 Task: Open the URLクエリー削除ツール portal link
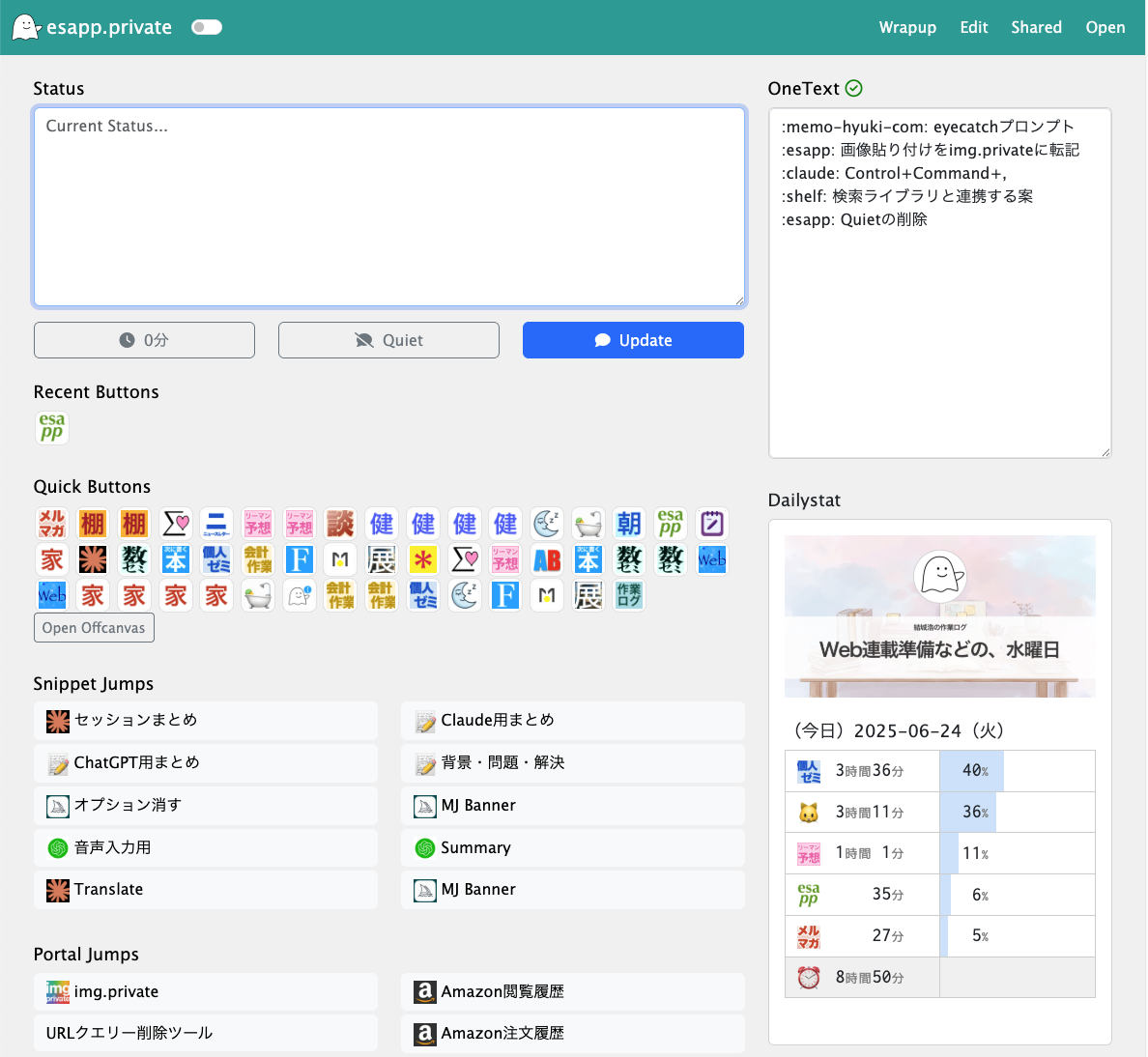[206, 1033]
